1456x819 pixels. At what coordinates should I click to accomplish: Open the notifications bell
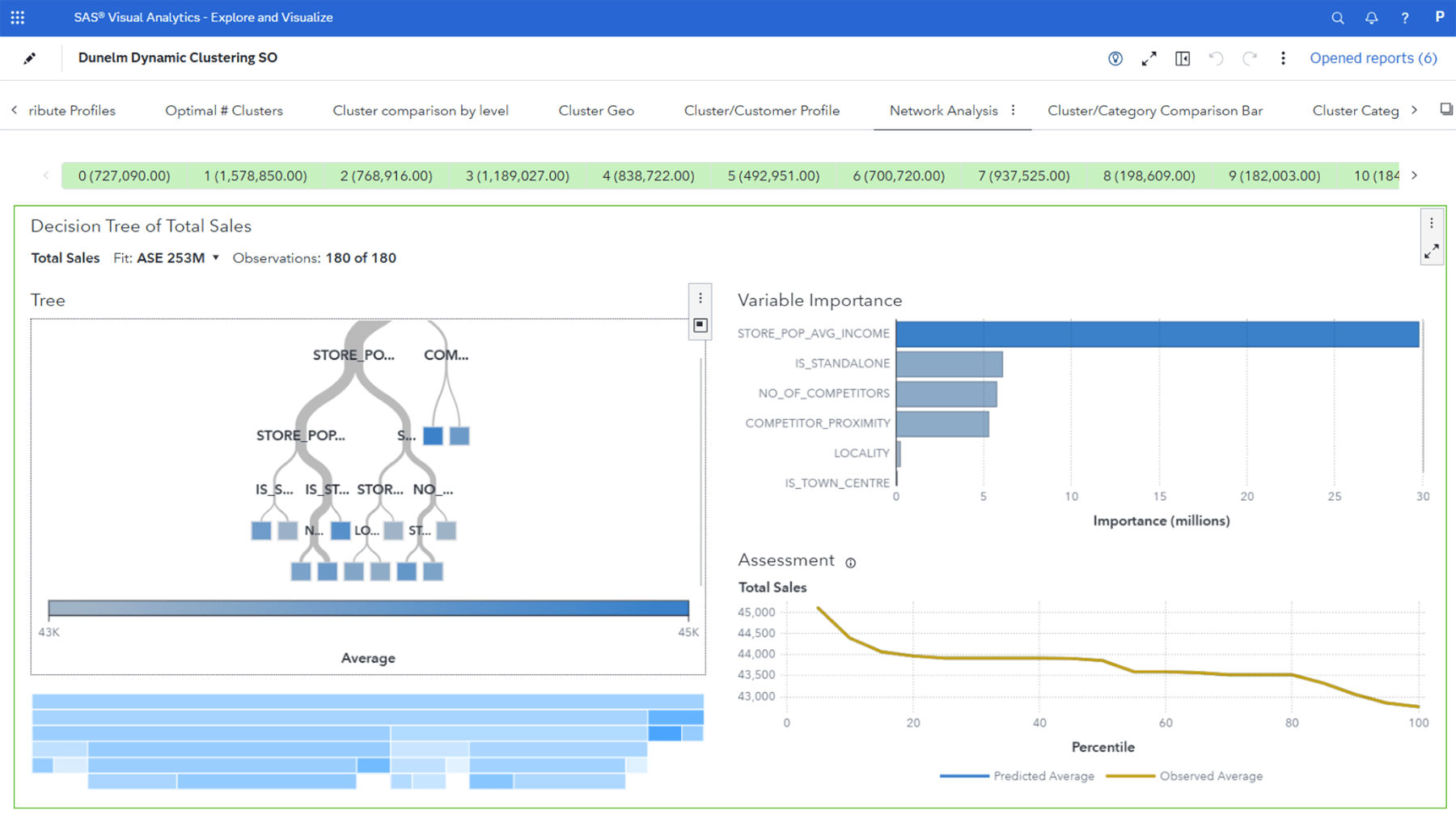[x=1371, y=17]
